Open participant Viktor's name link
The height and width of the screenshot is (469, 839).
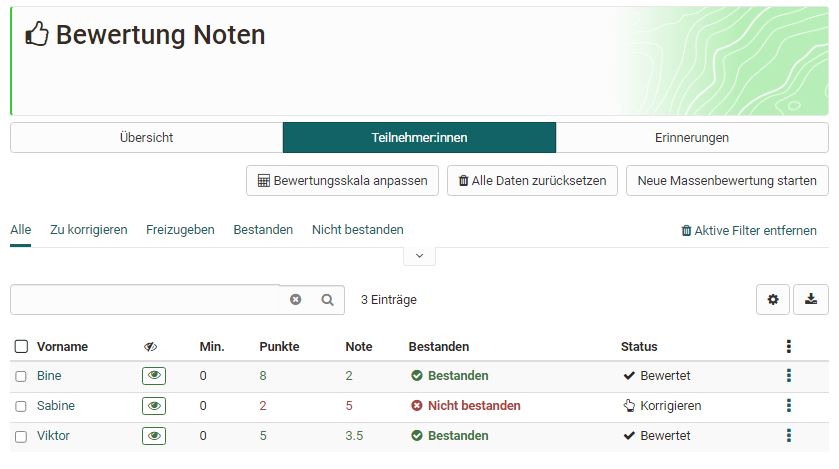pos(54,436)
